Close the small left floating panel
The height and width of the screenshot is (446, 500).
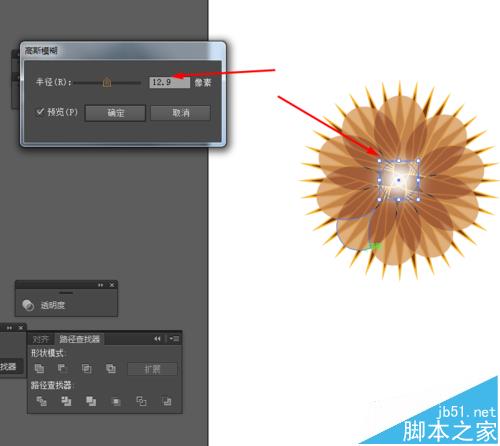[x=21, y=328]
